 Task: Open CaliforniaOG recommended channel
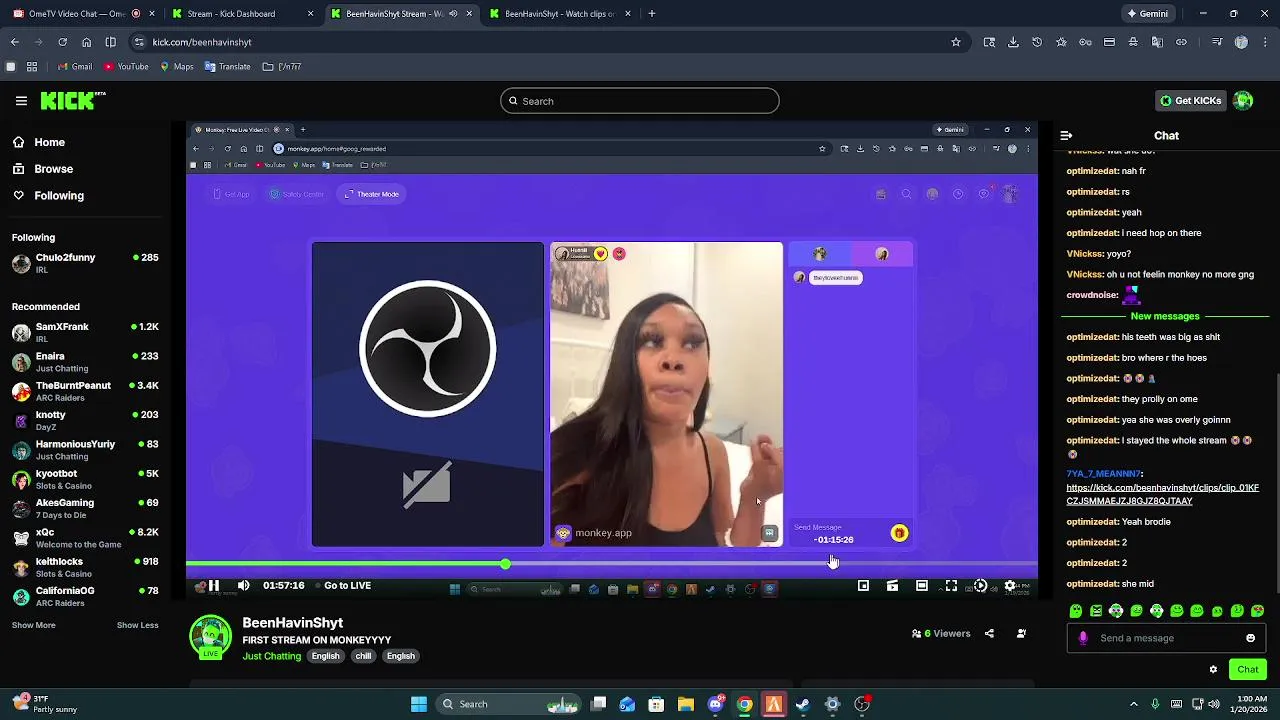[x=85, y=596]
